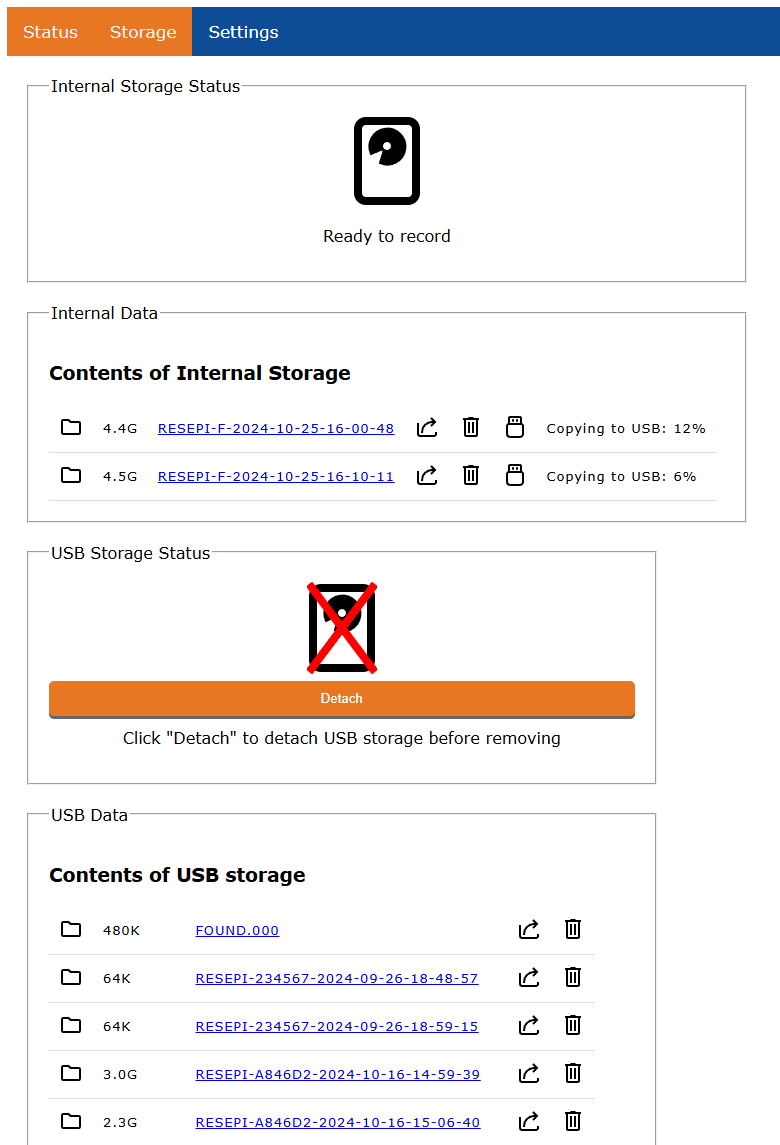
Task: Open the Storage tab
Action: tap(142, 31)
